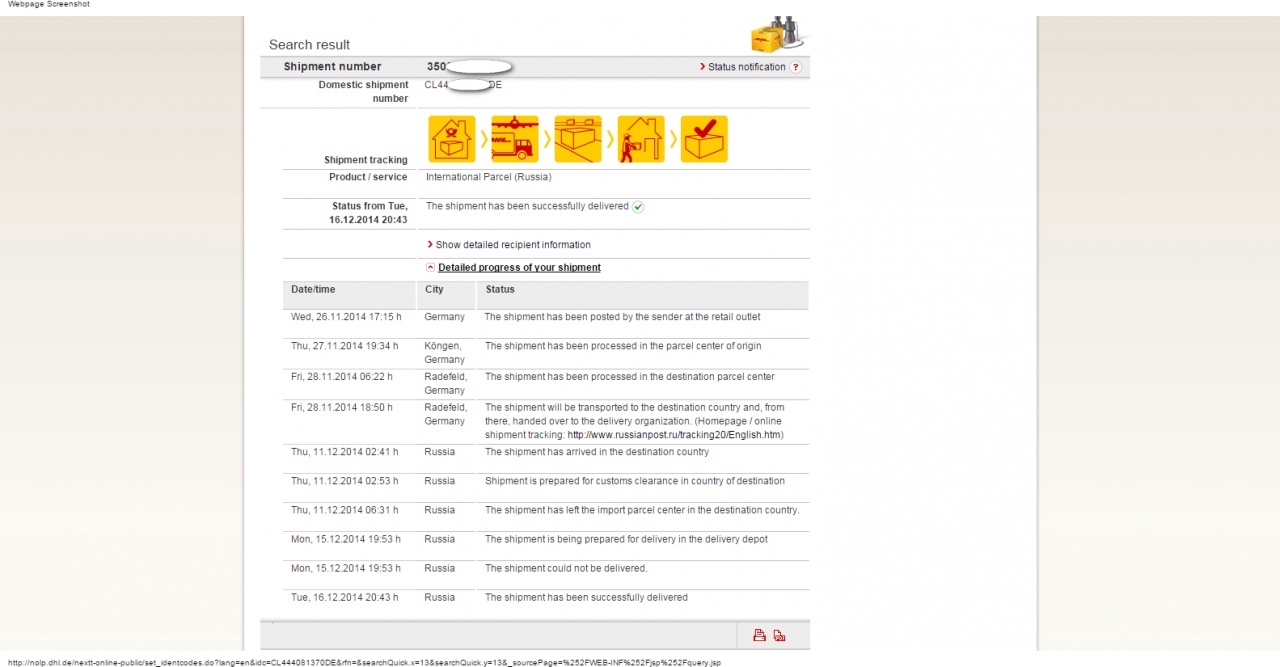Click the parcel center conveyor icon
This screenshot has width=1280, height=667.
578,139
